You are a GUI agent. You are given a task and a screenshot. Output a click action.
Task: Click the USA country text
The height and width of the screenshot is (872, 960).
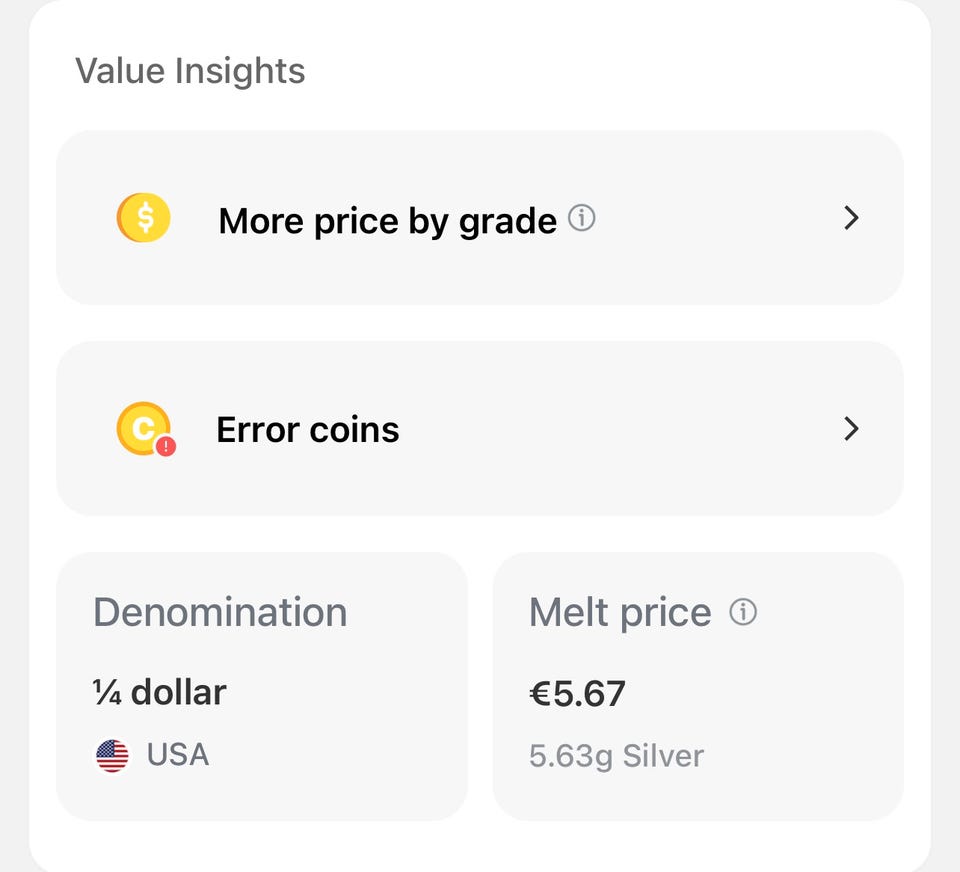(178, 754)
